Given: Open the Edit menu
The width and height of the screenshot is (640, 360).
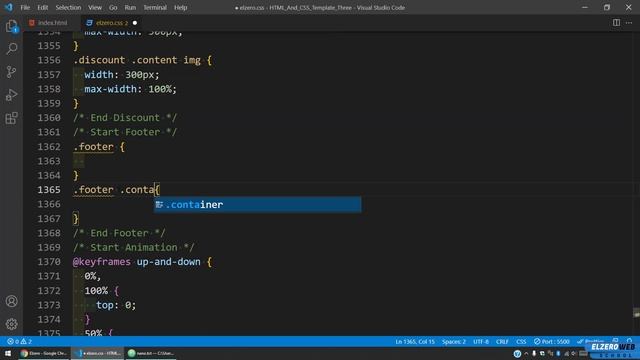Looking at the screenshot, I should pos(42,7).
